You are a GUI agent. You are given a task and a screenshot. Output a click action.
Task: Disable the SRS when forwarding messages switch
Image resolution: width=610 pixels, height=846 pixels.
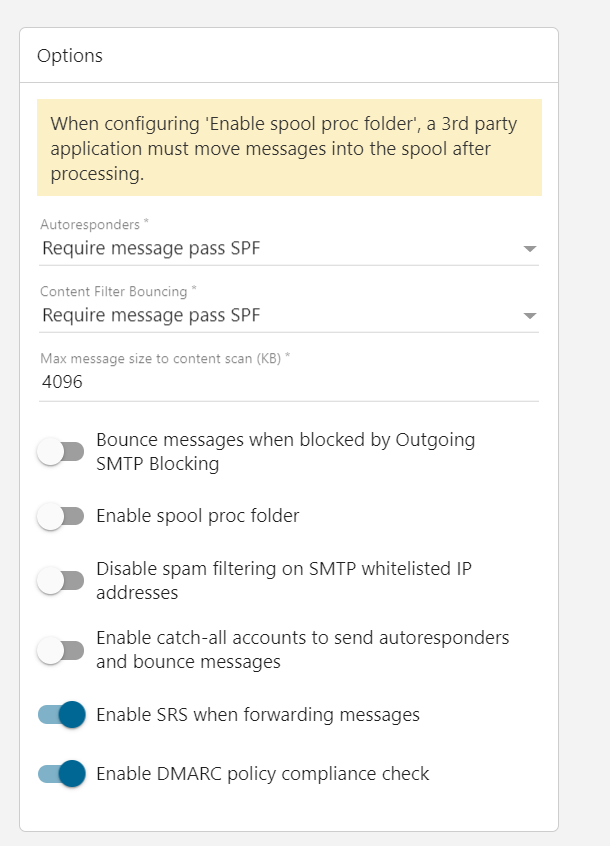pyautogui.click(x=61, y=715)
